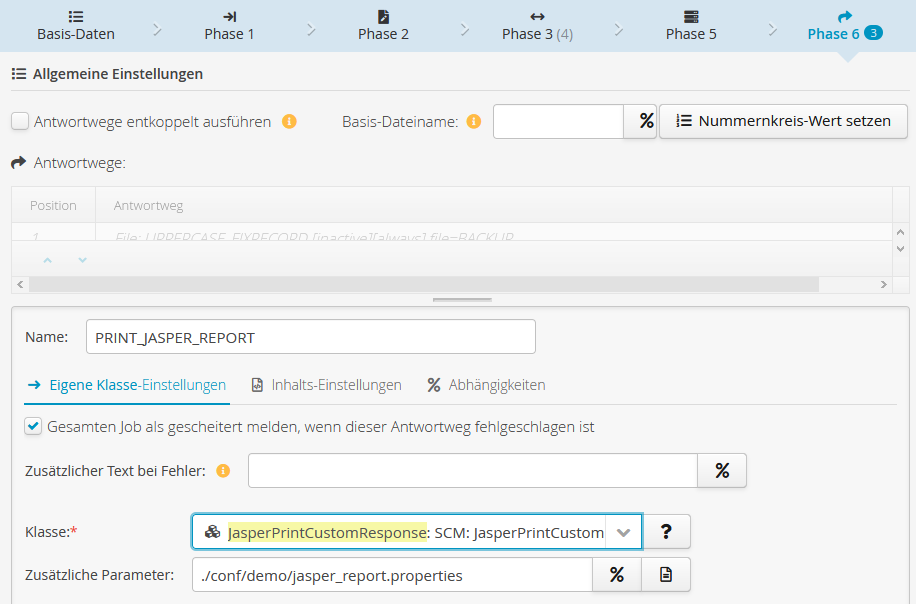Click the percent icon beside Basis-Dateiname

(640, 121)
